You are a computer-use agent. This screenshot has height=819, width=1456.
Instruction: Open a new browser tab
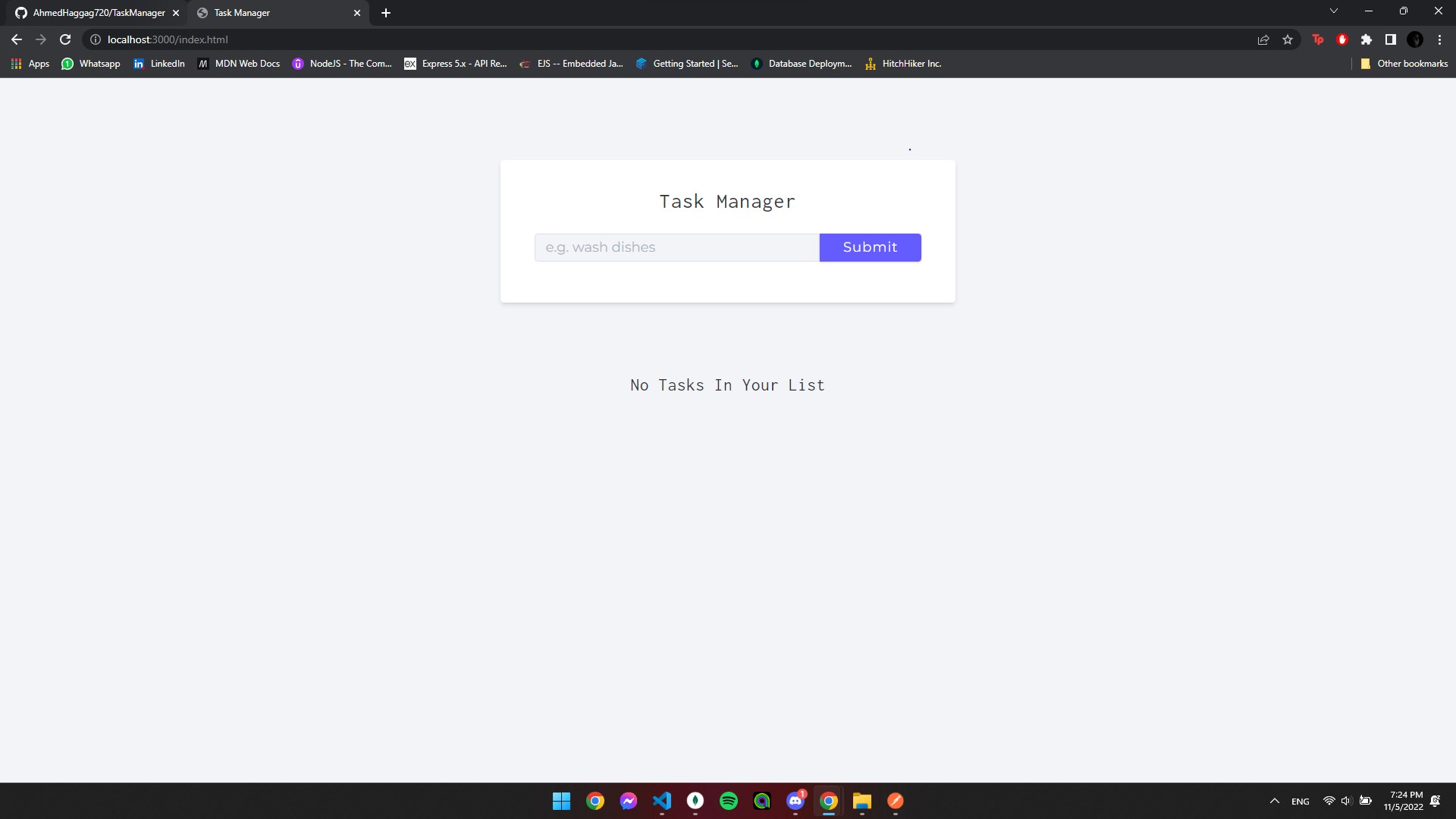pyautogui.click(x=386, y=13)
